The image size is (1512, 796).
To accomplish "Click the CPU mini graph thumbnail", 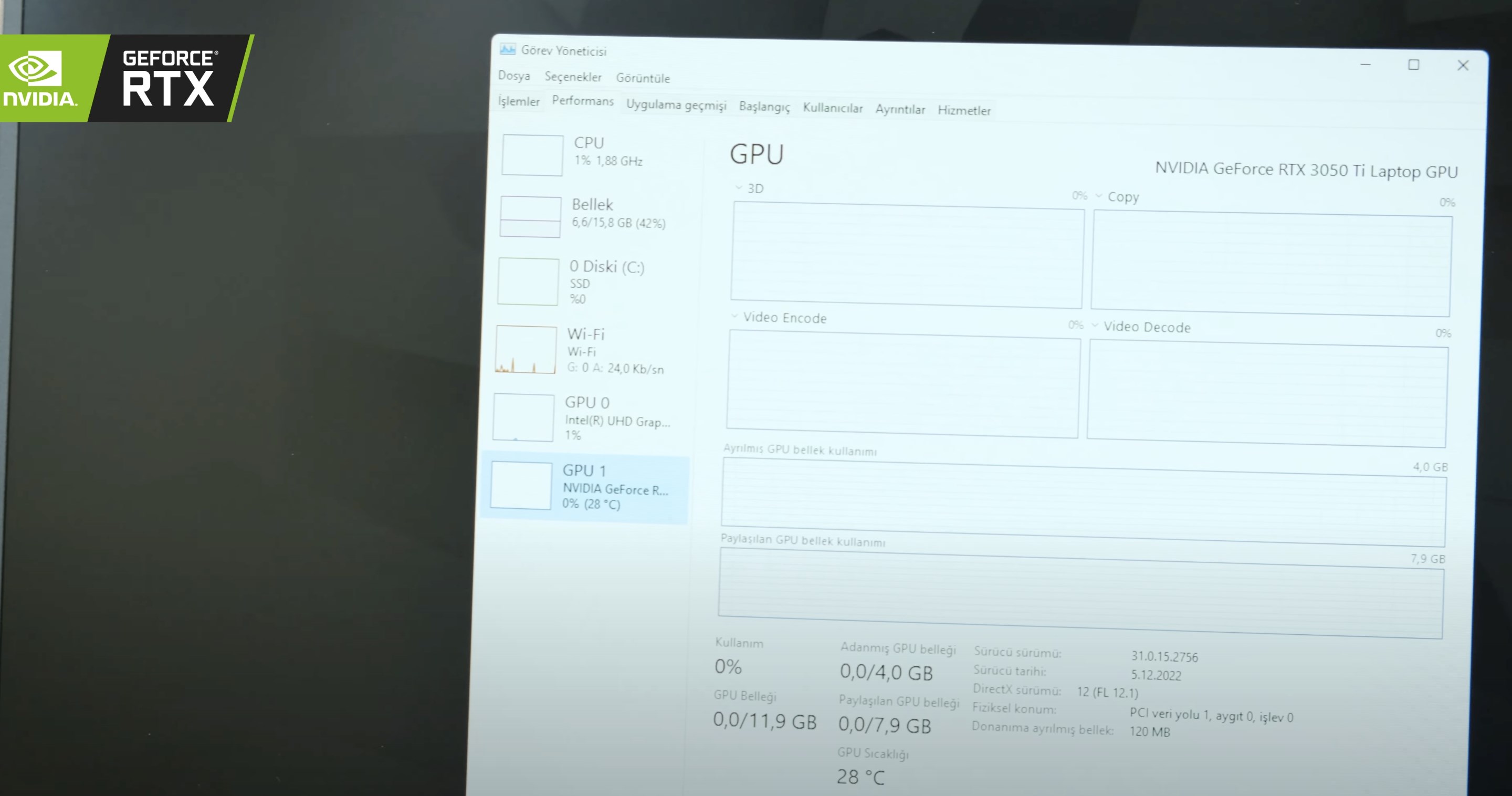I will click(532, 155).
